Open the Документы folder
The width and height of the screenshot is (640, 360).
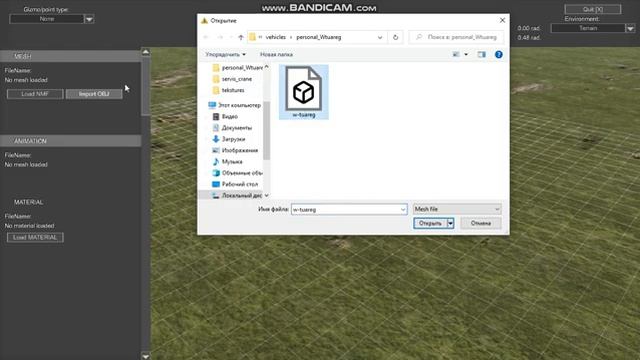point(232,128)
